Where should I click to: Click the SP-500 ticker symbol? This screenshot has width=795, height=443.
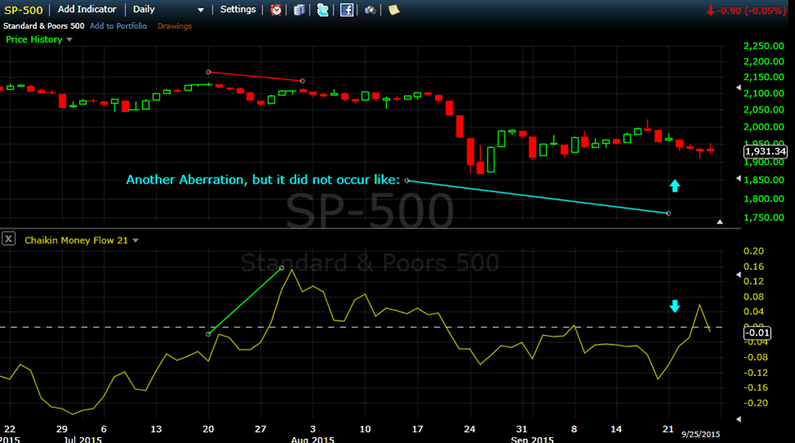23,10
